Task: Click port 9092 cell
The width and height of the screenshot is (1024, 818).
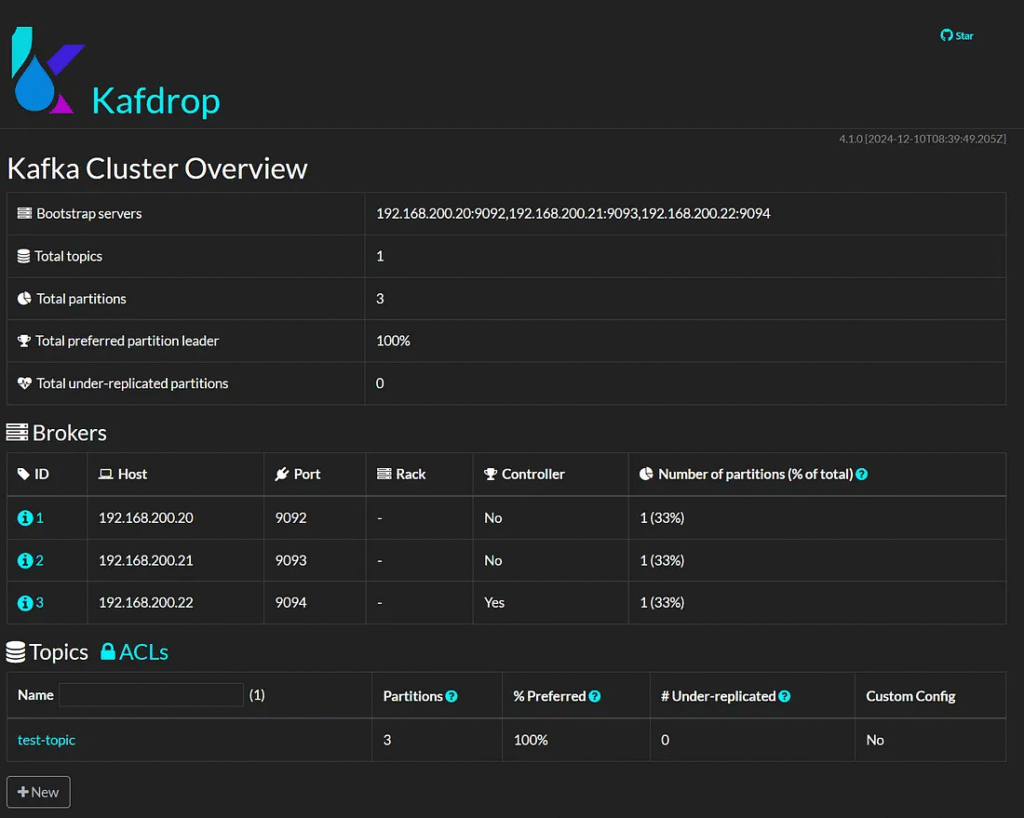Action: (291, 518)
